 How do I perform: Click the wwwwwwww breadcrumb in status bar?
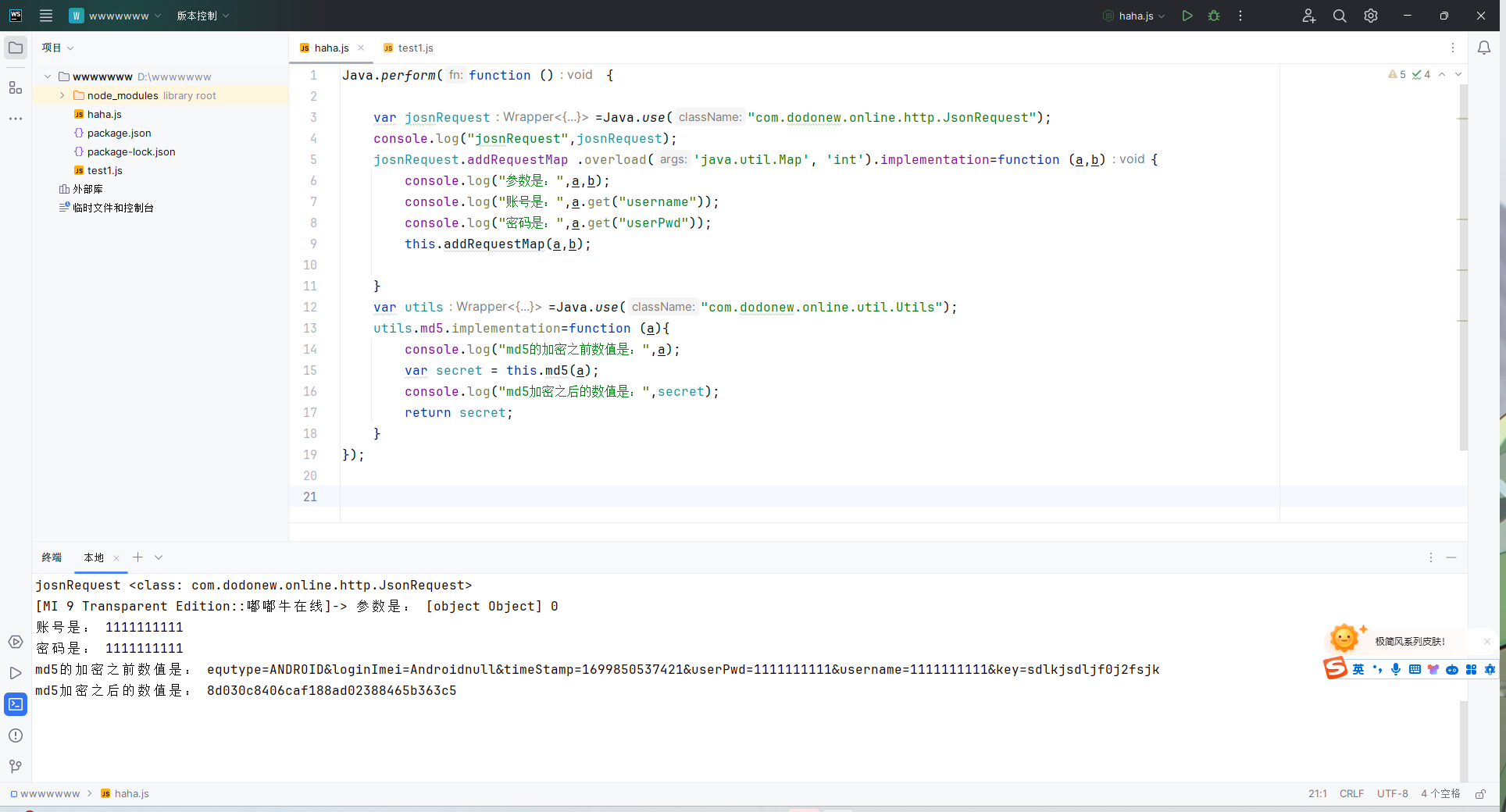point(45,793)
